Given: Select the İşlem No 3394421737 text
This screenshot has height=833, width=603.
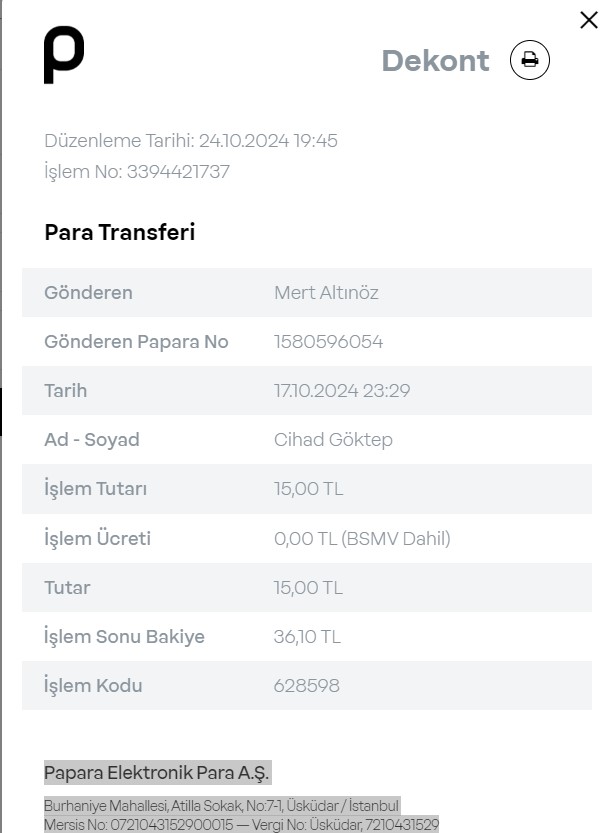Looking at the screenshot, I should click(137, 172).
